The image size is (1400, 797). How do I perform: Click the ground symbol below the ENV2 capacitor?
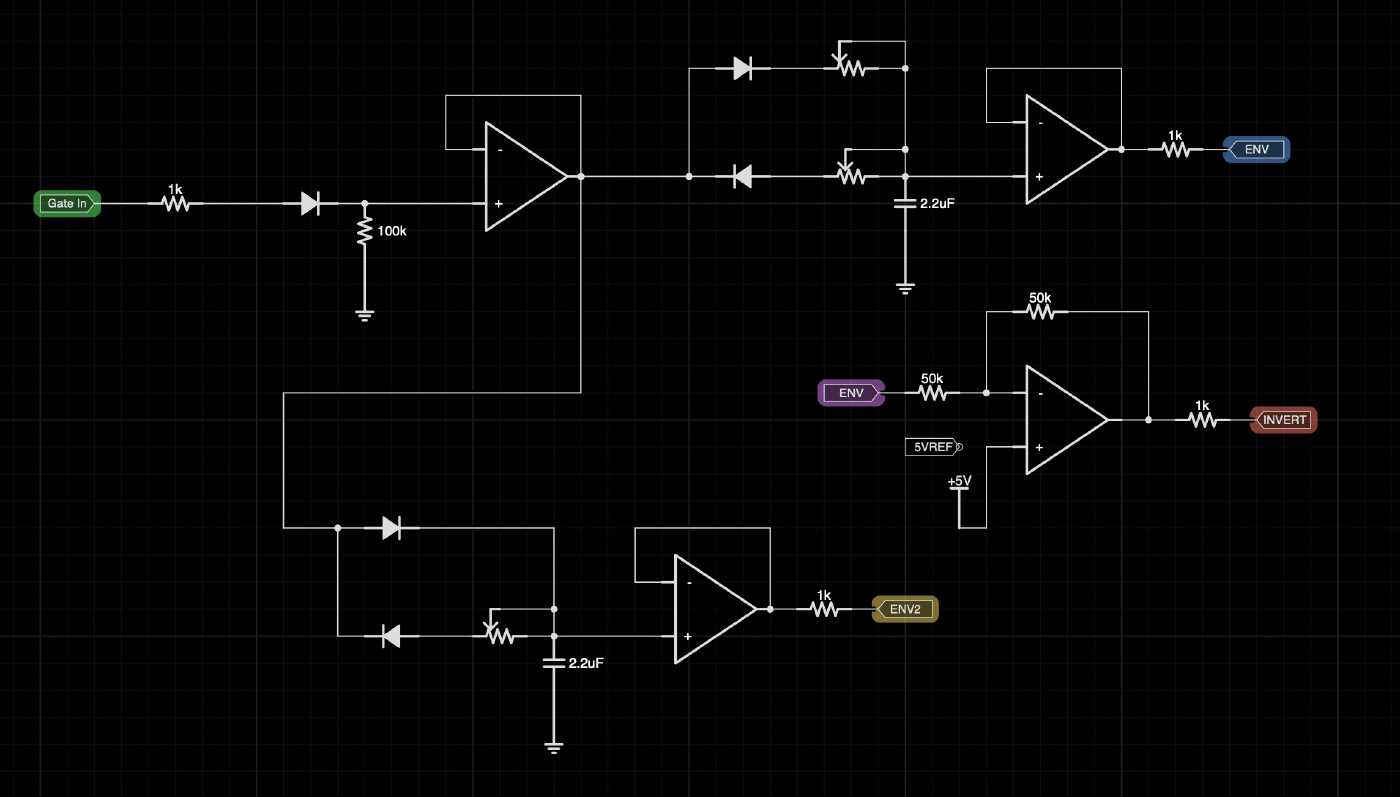[553, 747]
